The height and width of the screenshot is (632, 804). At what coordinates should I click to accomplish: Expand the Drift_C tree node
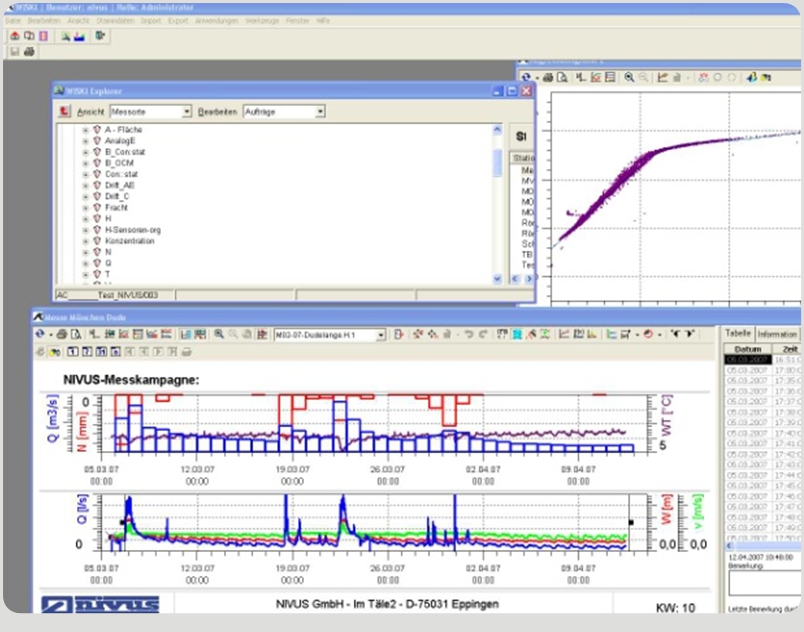(86, 197)
